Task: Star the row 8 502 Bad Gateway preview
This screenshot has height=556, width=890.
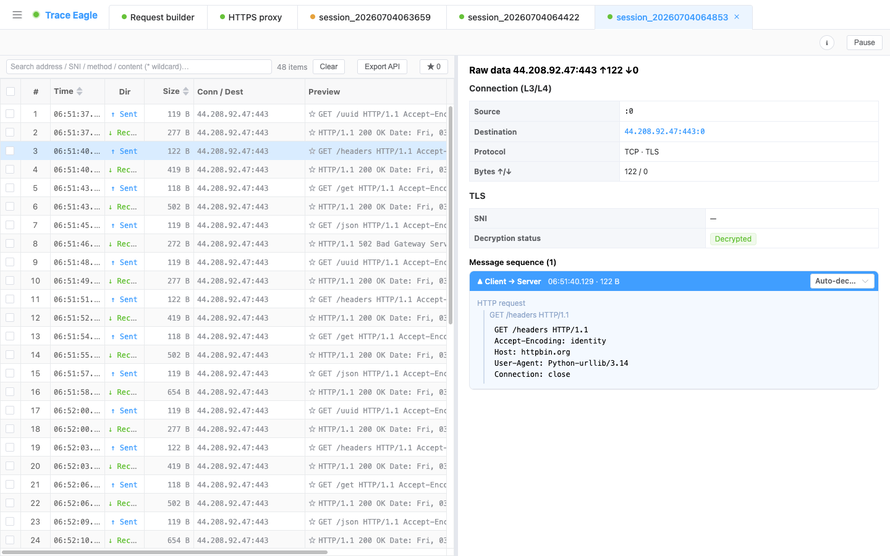Action: tap(312, 244)
